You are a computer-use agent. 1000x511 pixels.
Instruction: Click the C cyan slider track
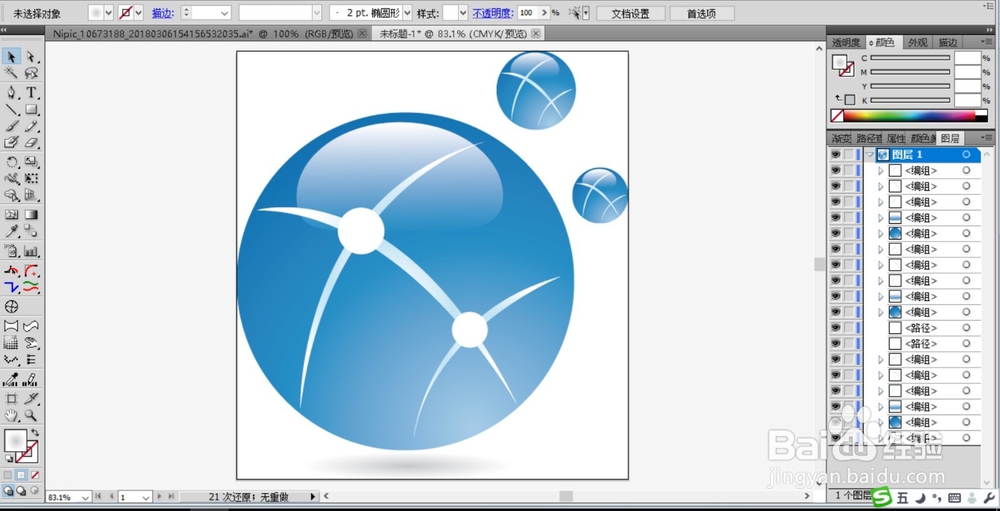pyautogui.click(x=910, y=57)
